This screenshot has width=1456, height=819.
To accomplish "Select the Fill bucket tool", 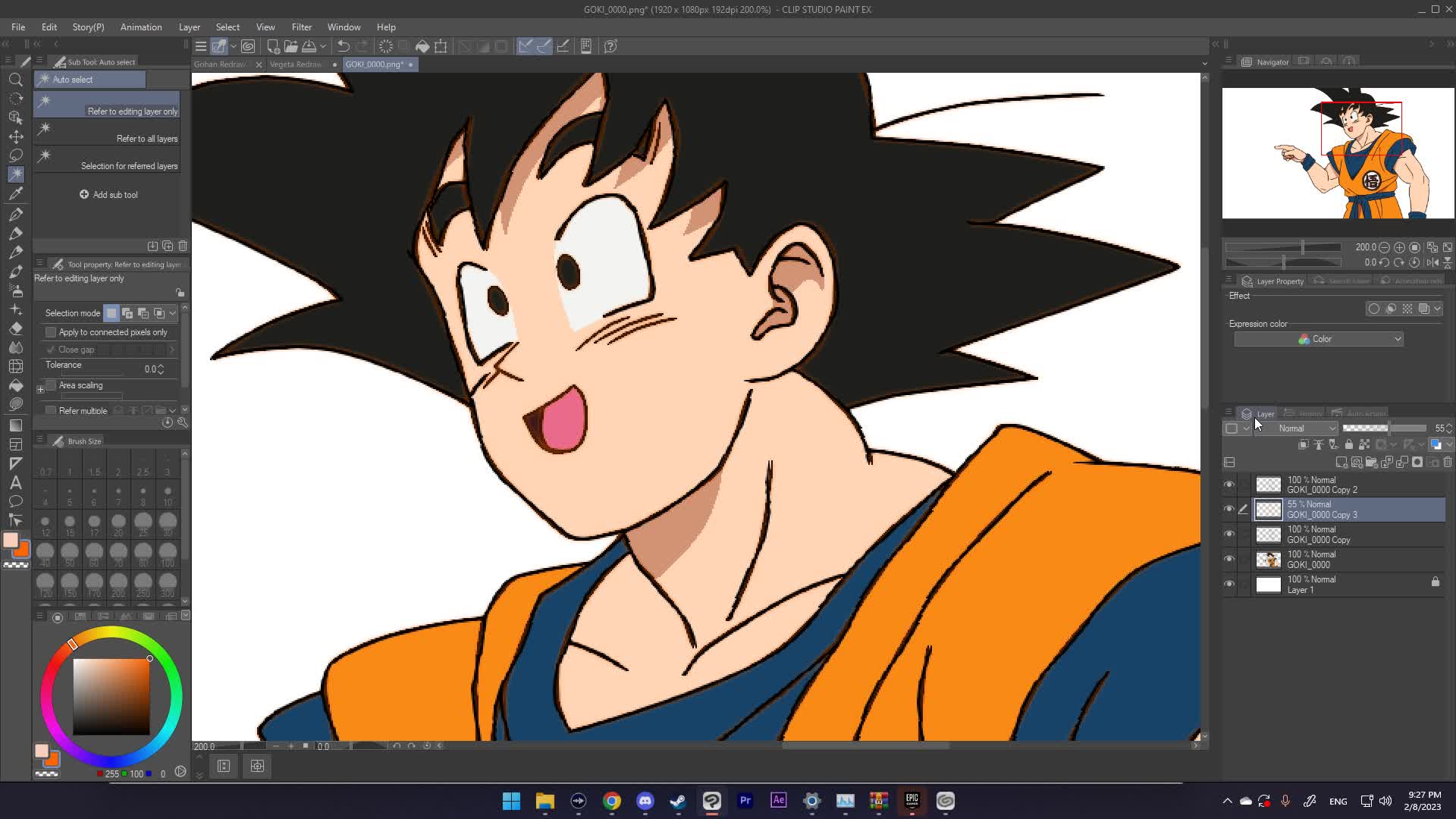I will 15,385.
